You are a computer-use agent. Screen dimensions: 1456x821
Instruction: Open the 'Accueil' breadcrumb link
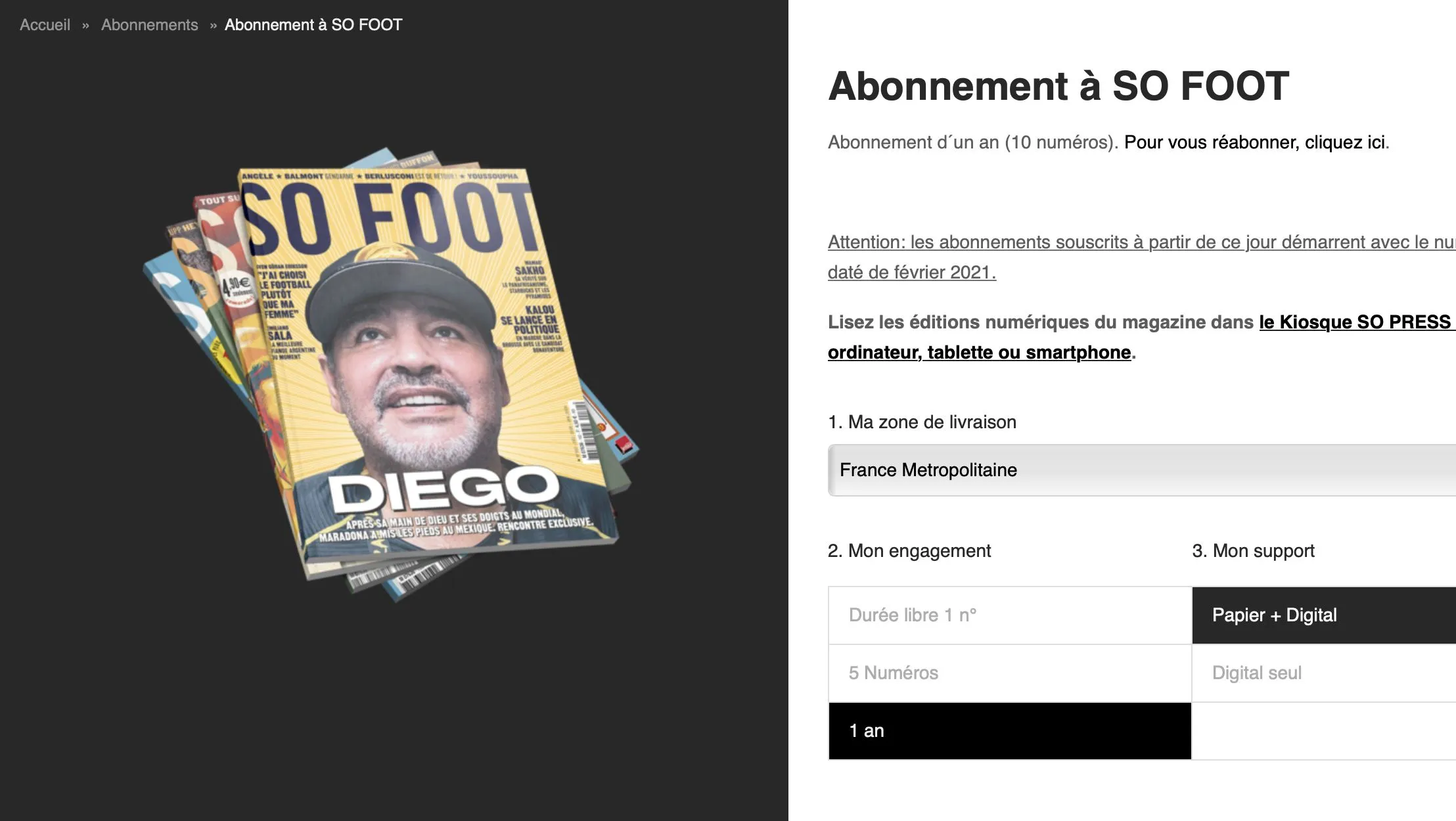(45, 24)
